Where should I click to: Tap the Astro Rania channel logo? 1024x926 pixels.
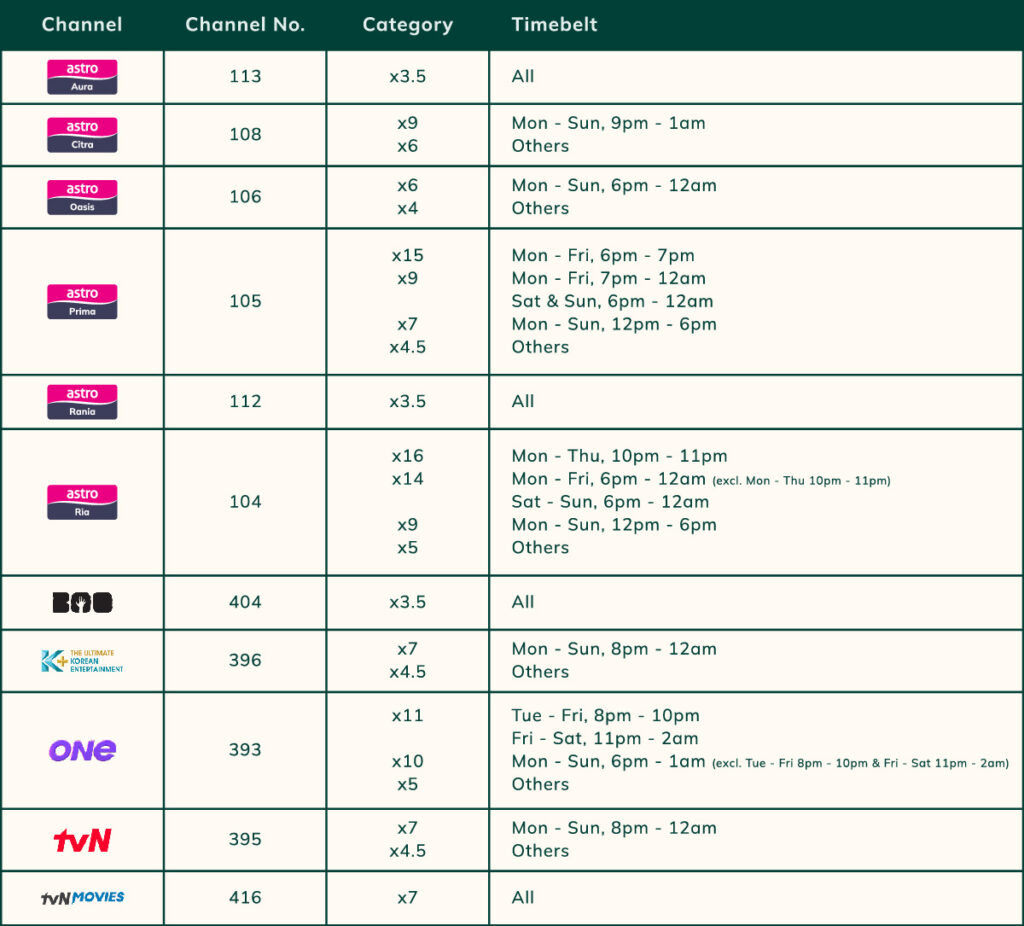pyautogui.click(x=82, y=402)
